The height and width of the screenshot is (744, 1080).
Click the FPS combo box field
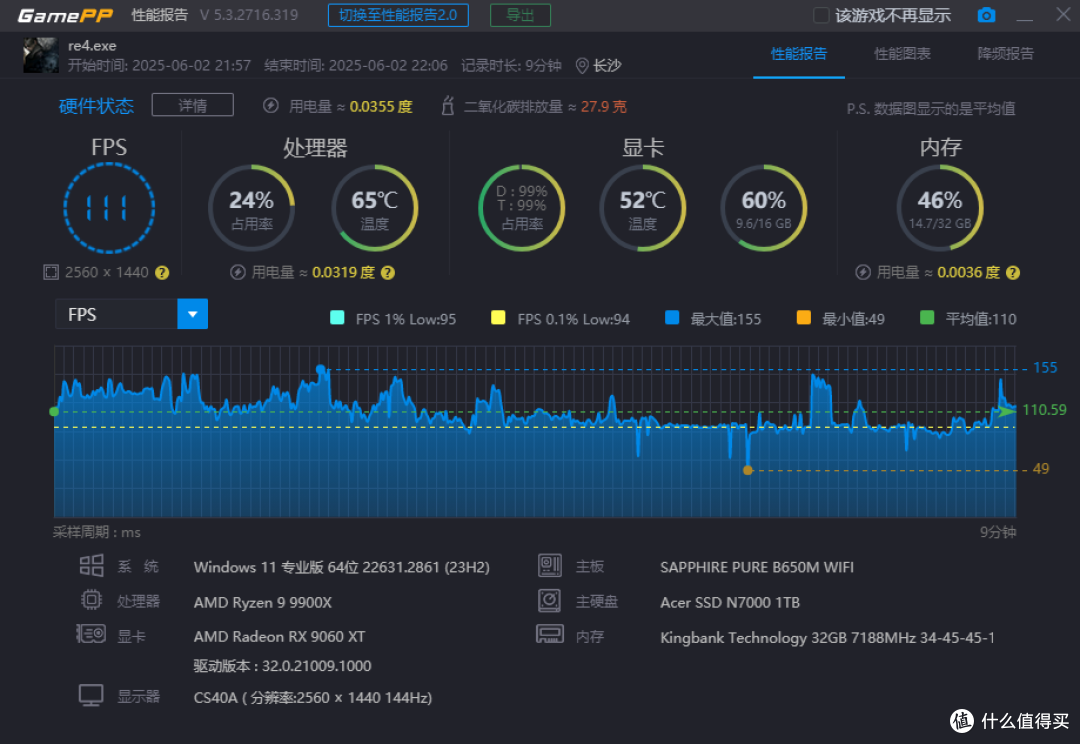[x=132, y=314]
